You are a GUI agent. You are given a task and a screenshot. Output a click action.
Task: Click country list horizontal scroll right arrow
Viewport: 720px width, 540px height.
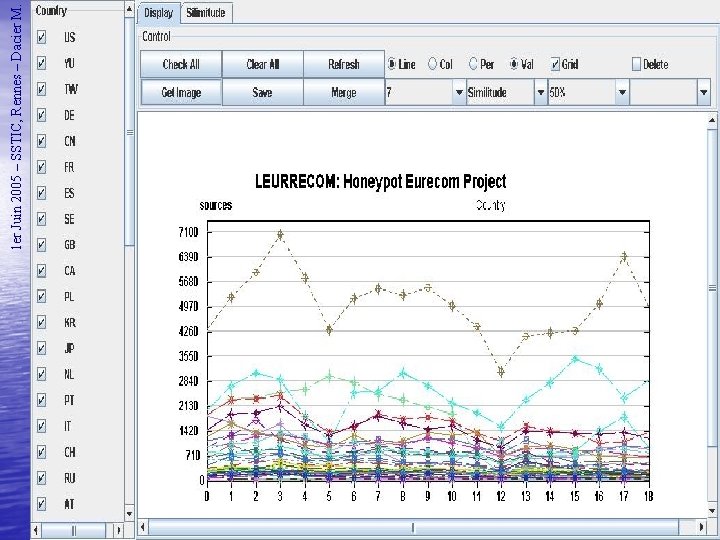[x=119, y=529]
